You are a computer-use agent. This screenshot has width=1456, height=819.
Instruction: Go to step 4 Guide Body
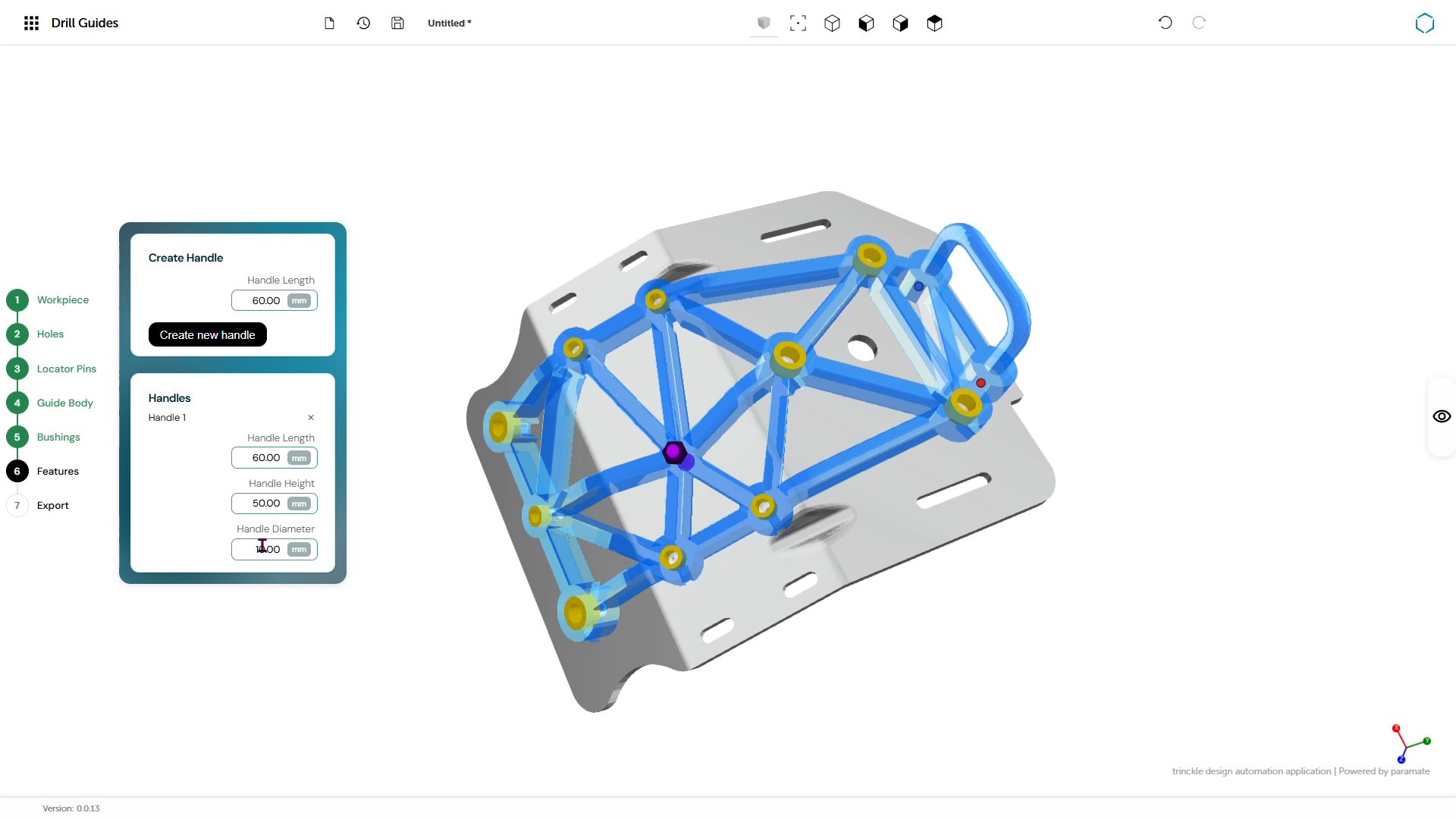tap(50, 403)
